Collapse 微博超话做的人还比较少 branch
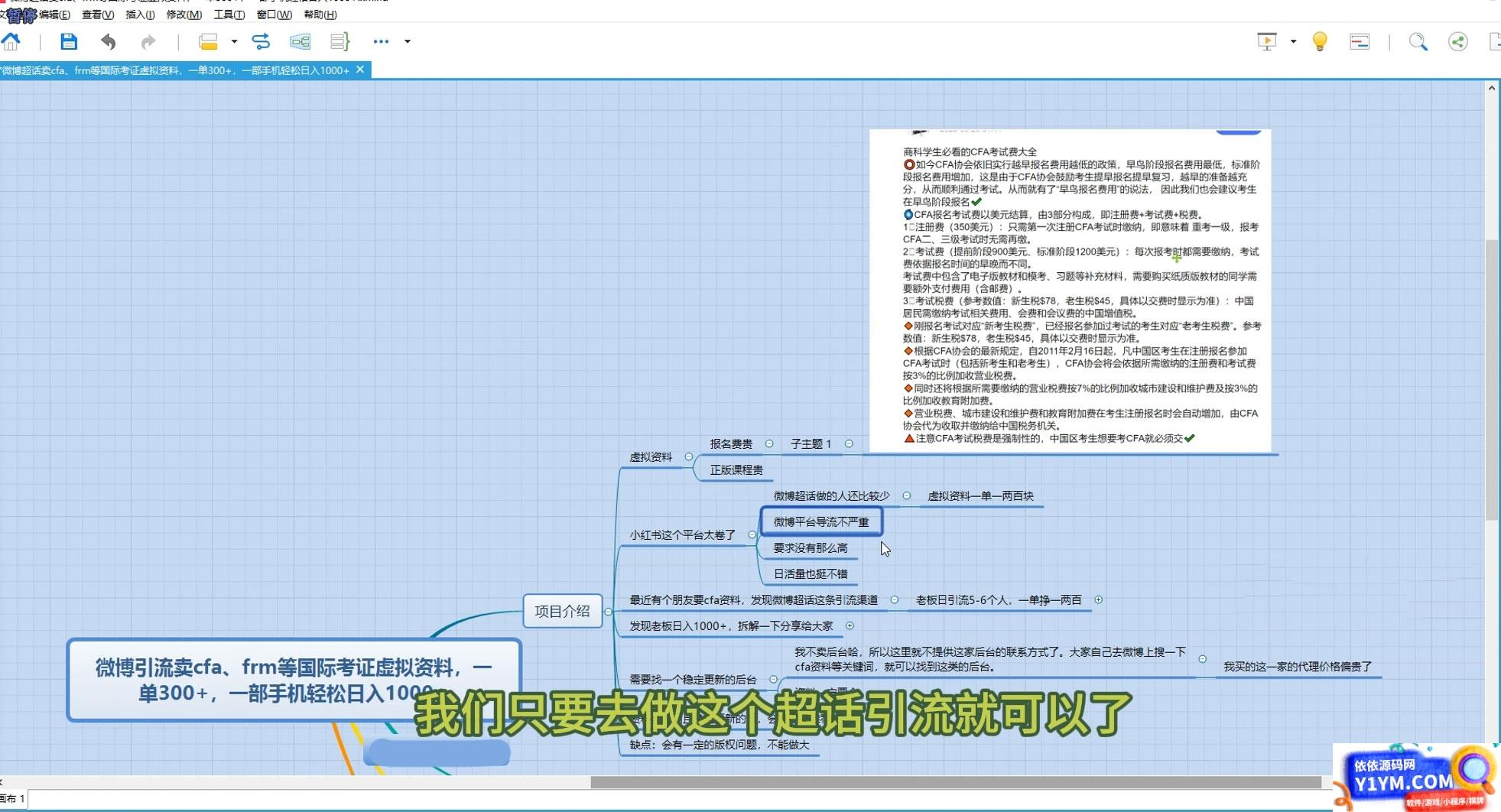The image size is (1501, 812). [907, 496]
